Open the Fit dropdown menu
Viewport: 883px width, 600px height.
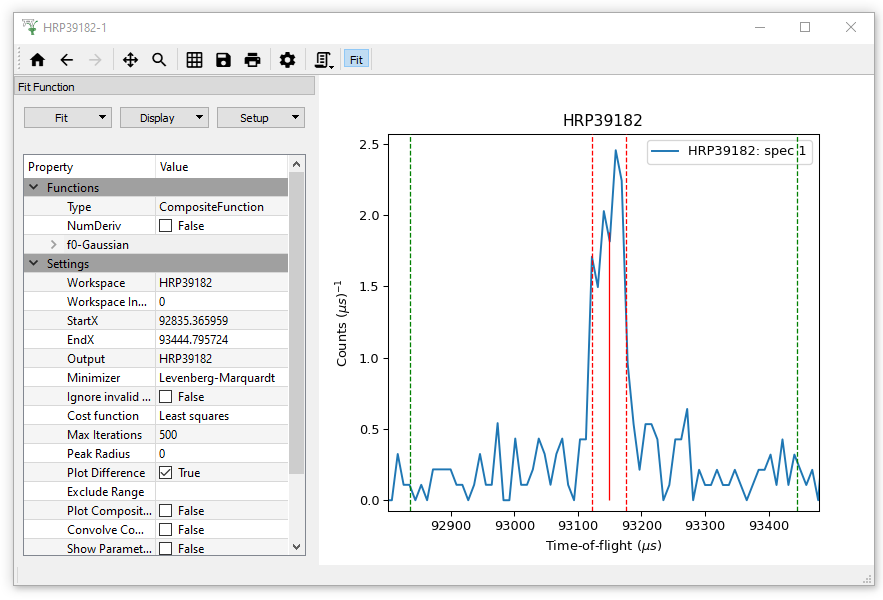coord(68,118)
